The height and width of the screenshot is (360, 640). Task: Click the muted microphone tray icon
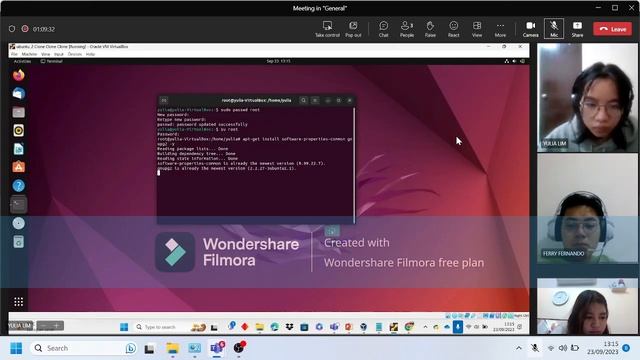coord(535,348)
